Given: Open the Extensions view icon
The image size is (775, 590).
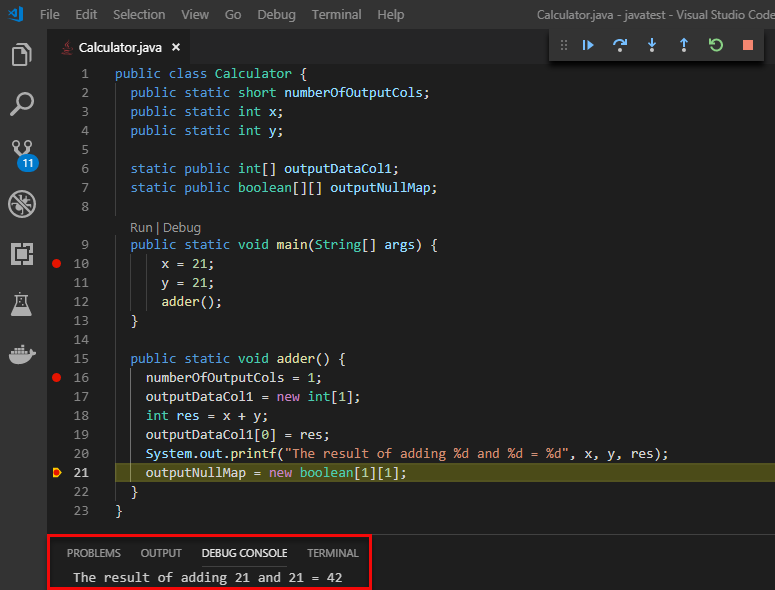Looking at the screenshot, I should pos(22,255).
